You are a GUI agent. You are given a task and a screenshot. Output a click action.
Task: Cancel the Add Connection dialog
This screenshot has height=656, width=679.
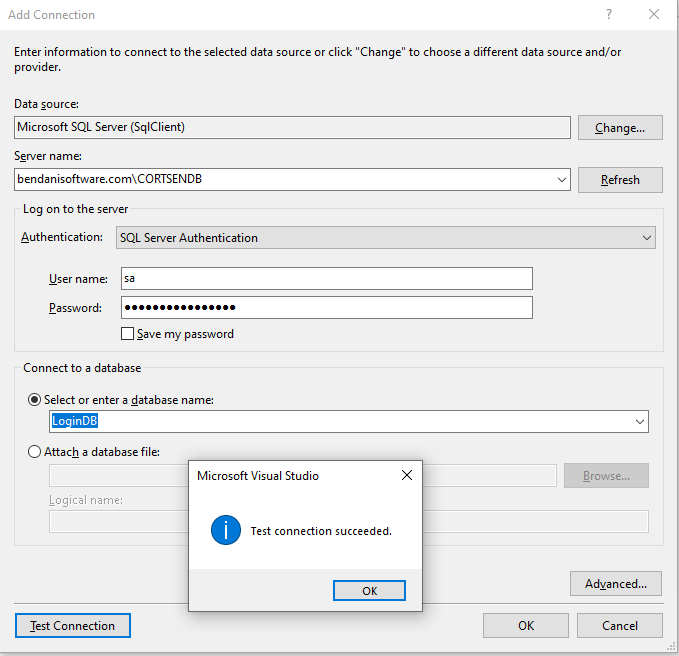pyautogui.click(x=620, y=626)
